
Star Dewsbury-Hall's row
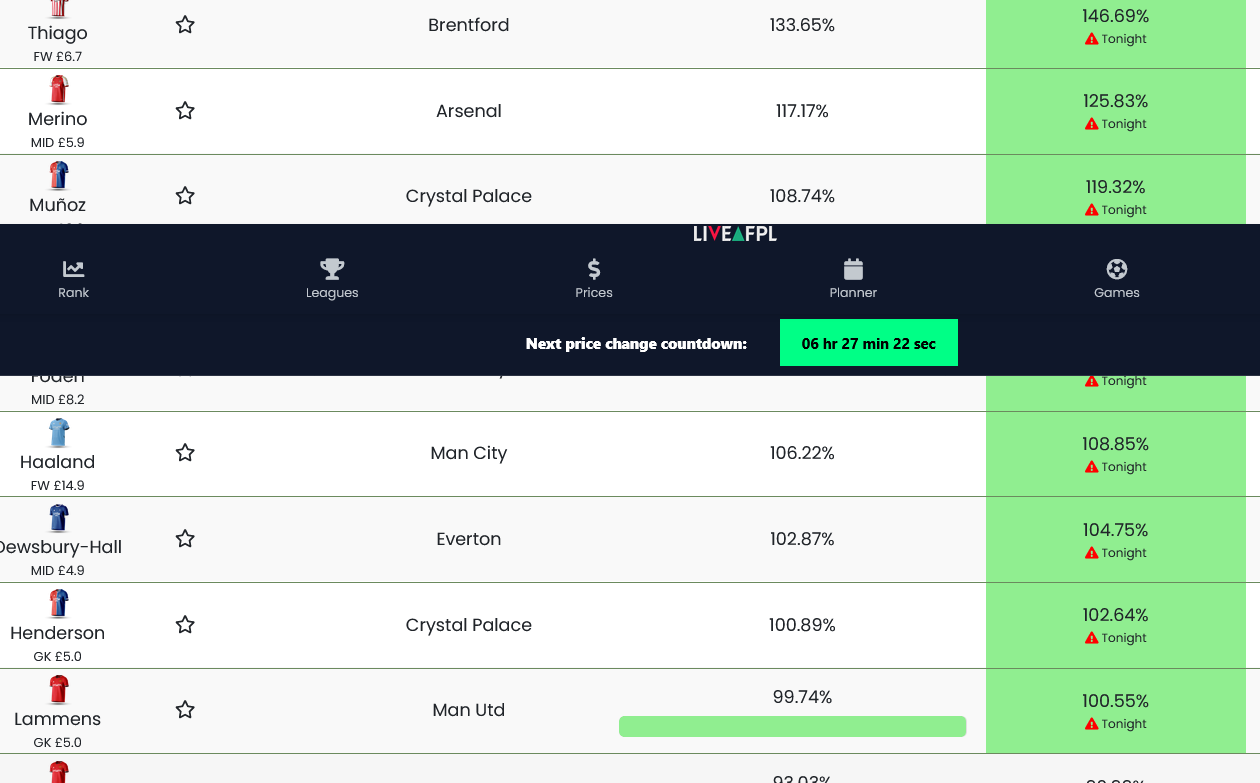[185, 539]
